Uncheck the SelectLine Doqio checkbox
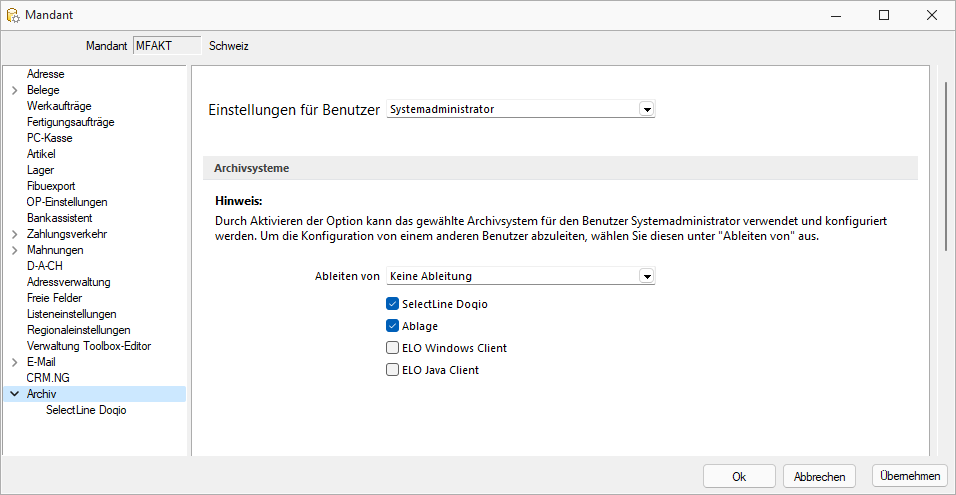 click(392, 304)
